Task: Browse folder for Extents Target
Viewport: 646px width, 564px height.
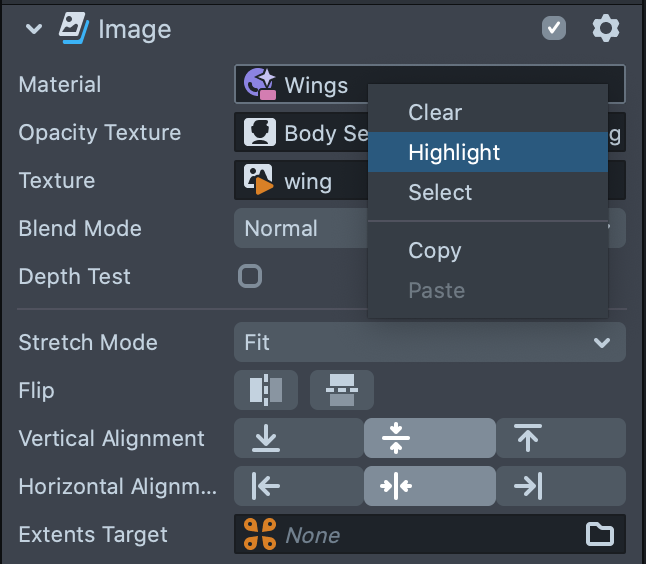Action: point(599,535)
